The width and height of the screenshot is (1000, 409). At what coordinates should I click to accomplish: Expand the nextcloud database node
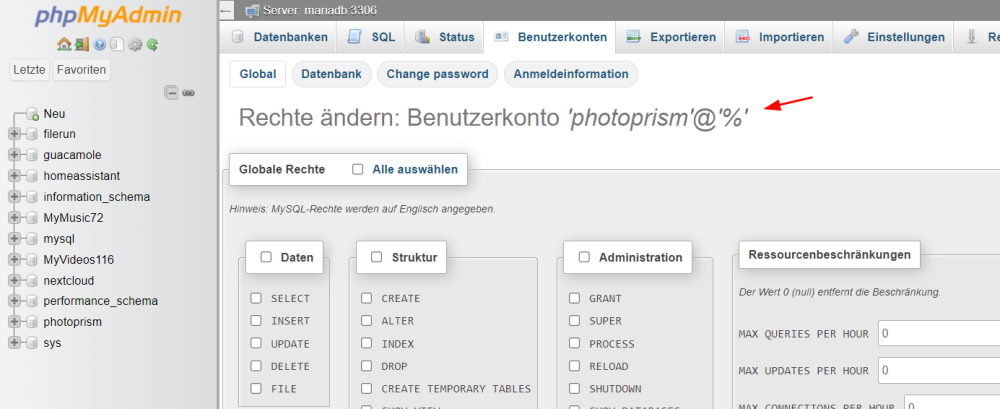[x=14, y=280]
